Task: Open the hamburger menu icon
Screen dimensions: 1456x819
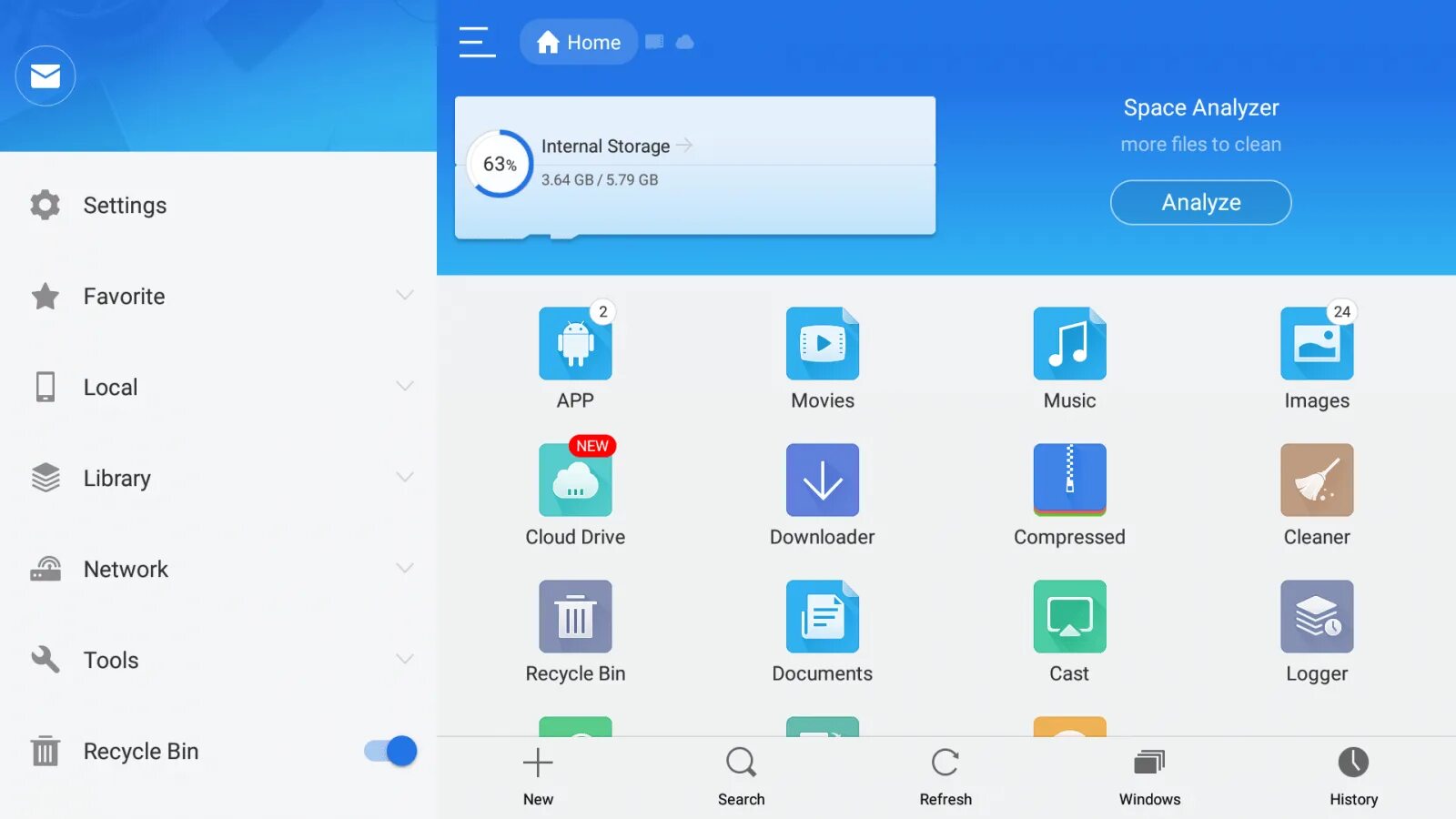Action: click(477, 43)
